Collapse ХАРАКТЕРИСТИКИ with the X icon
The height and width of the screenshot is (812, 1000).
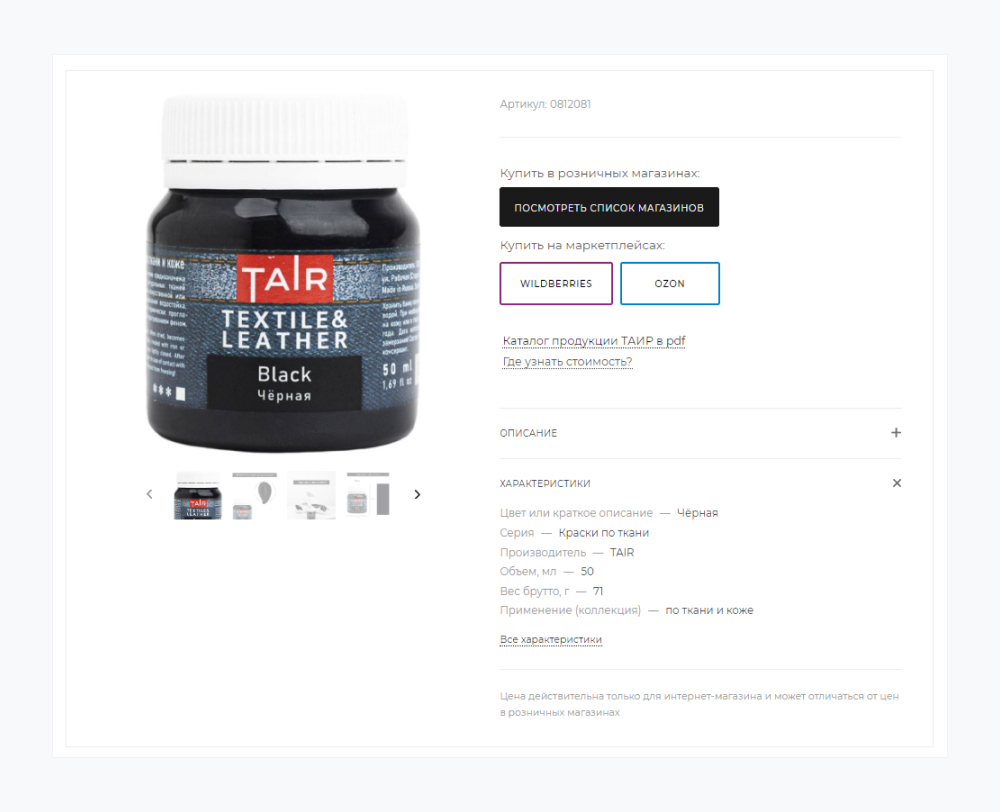tap(897, 483)
